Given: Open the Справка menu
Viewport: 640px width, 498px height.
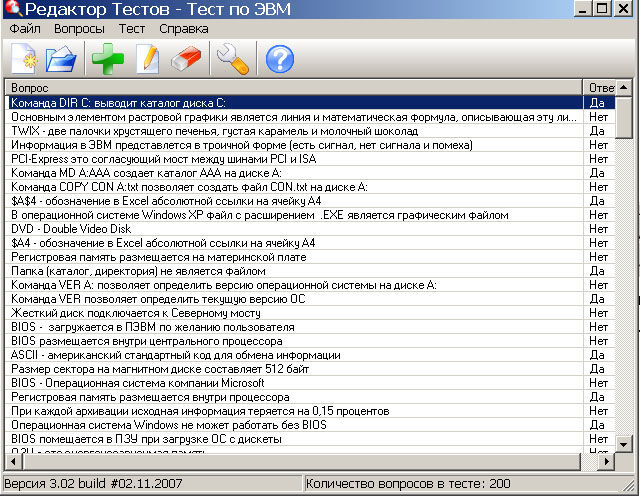Looking at the screenshot, I should pyautogui.click(x=184, y=29).
